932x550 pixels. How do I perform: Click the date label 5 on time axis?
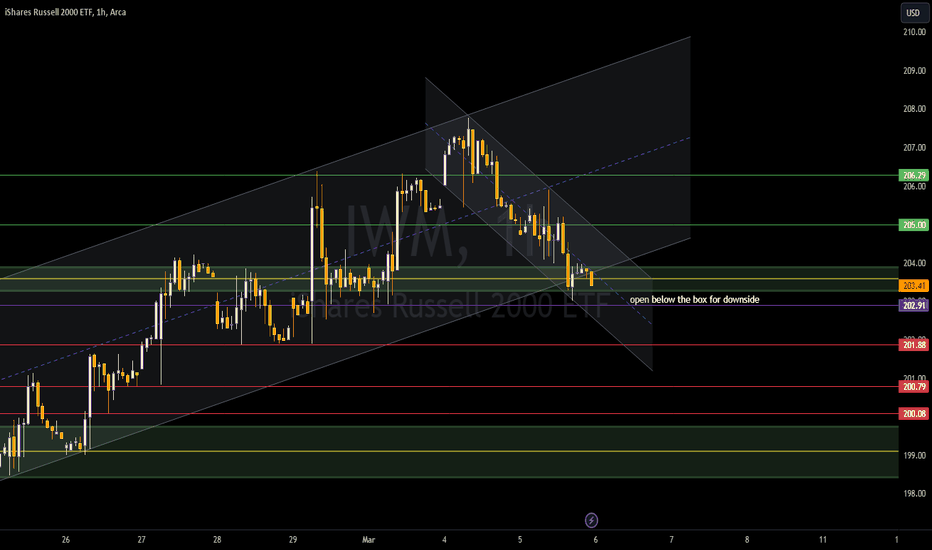(520, 540)
